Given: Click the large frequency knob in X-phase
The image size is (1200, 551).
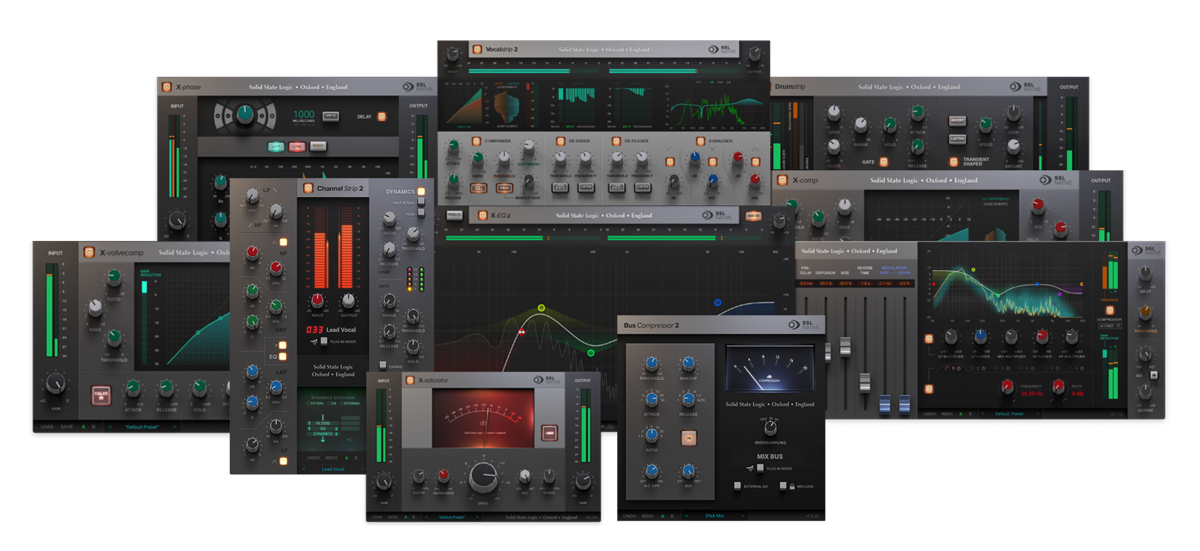Looking at the screenshot, I should pos(243,115).
